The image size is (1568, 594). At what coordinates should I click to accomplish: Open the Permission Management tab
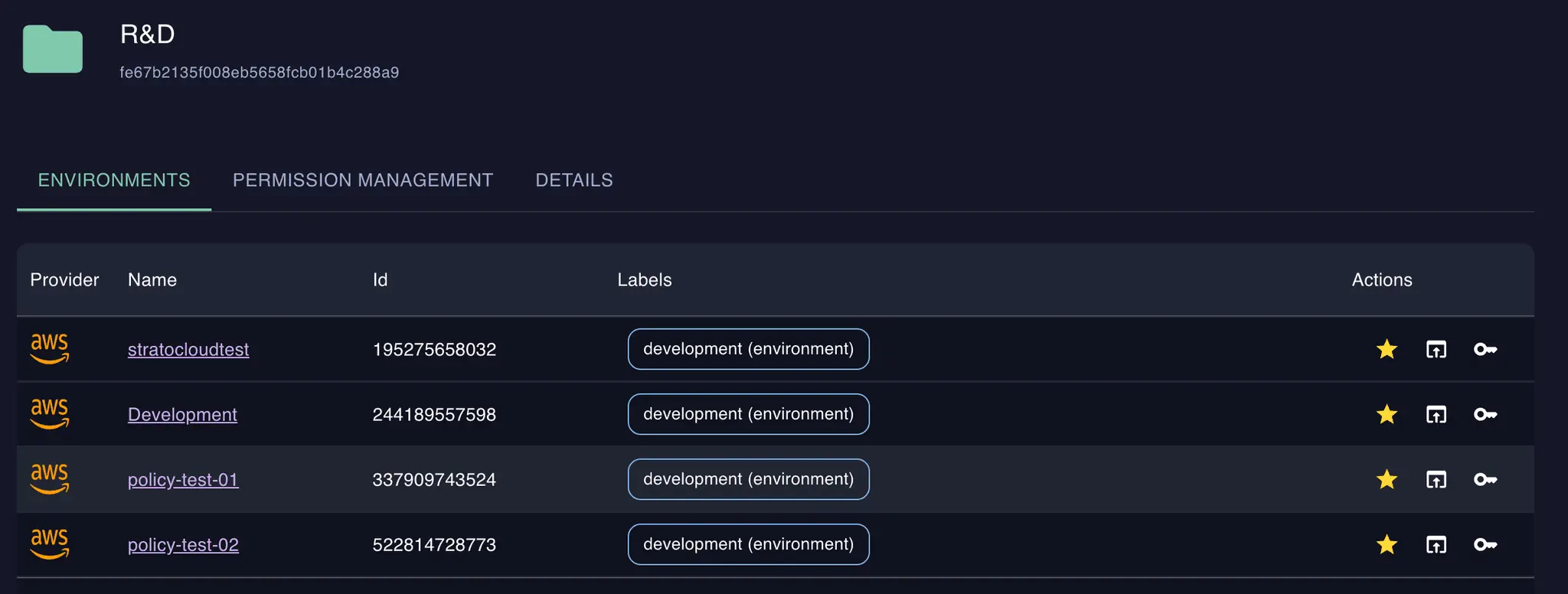pyautogui.click(x=363, y=180)
